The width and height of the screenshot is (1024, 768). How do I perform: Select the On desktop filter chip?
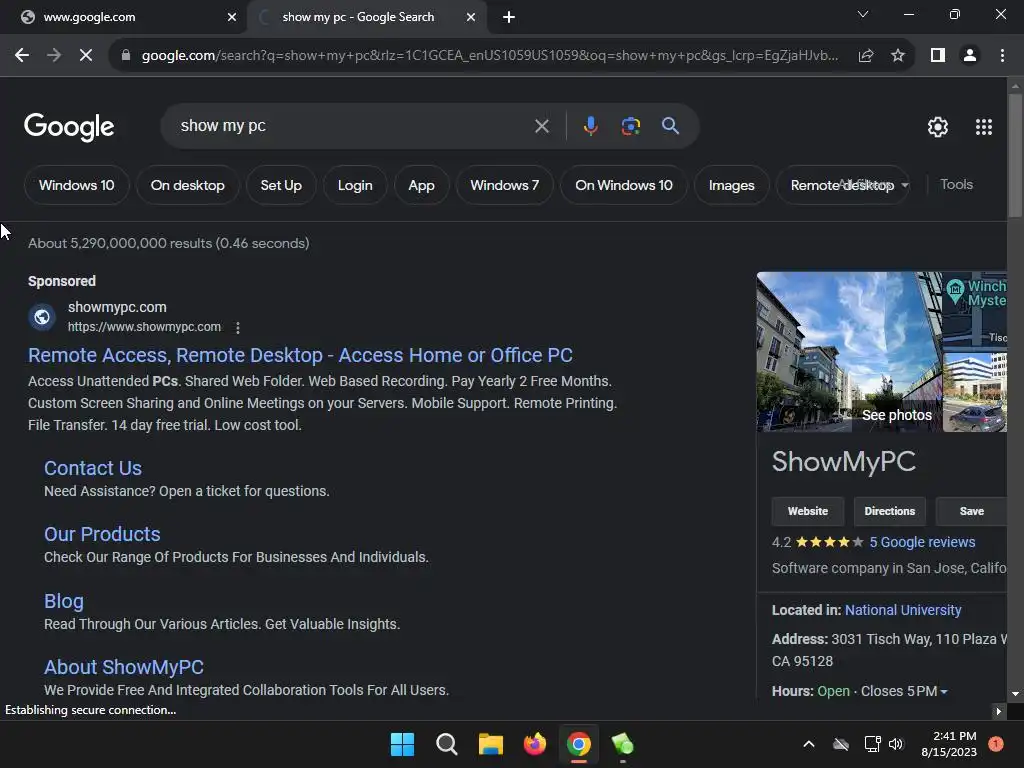tap(187, 185)
